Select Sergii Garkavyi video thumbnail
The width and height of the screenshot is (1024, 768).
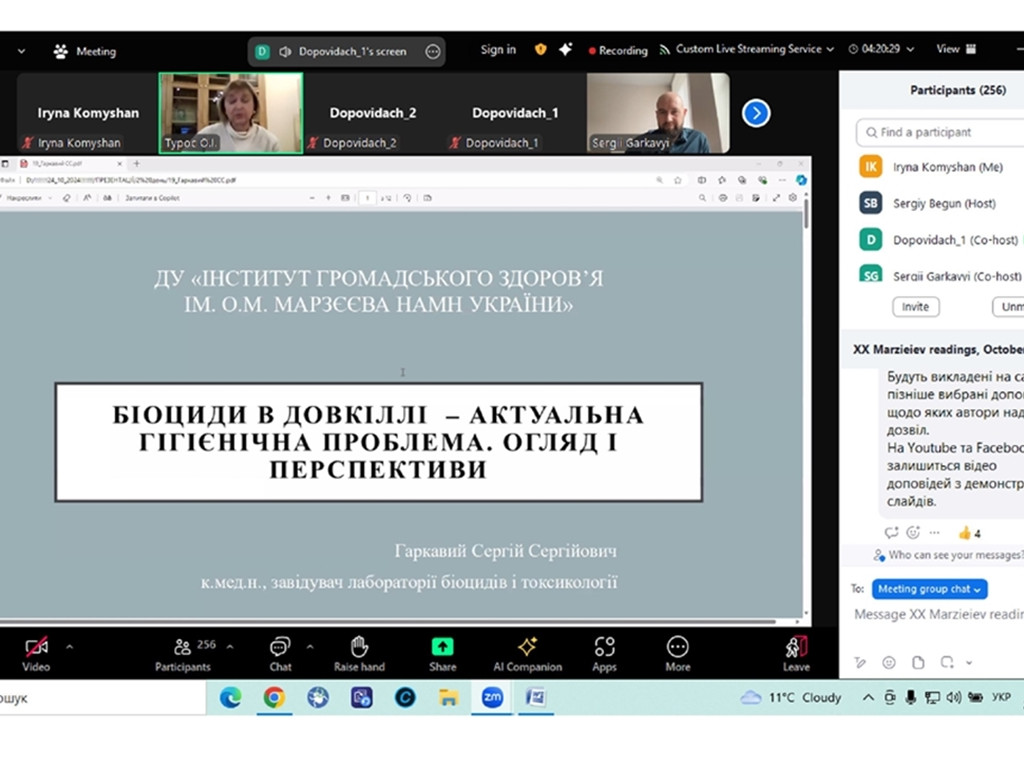(658, 113)
